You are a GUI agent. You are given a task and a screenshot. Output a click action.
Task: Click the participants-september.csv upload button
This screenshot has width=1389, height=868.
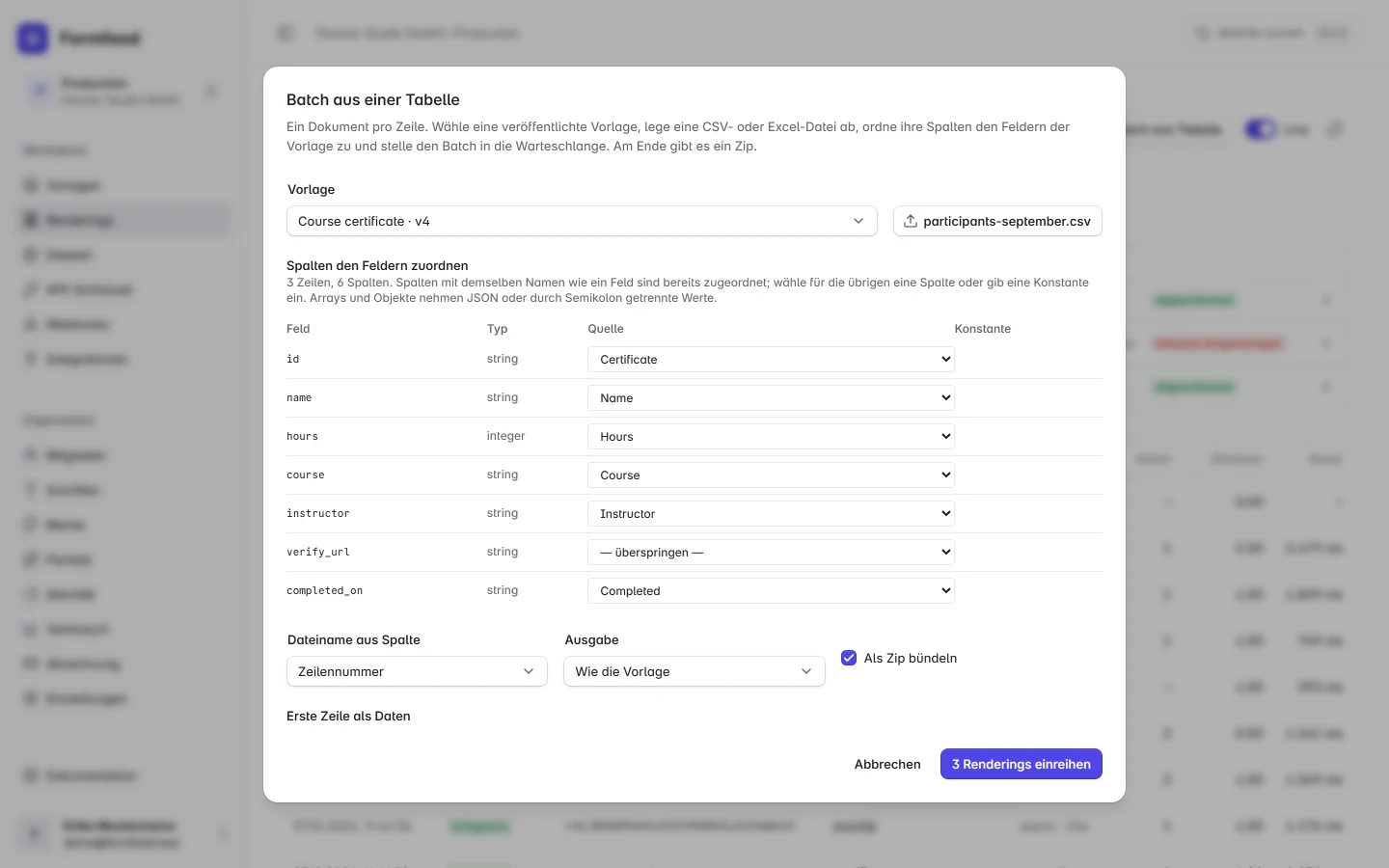997,221
